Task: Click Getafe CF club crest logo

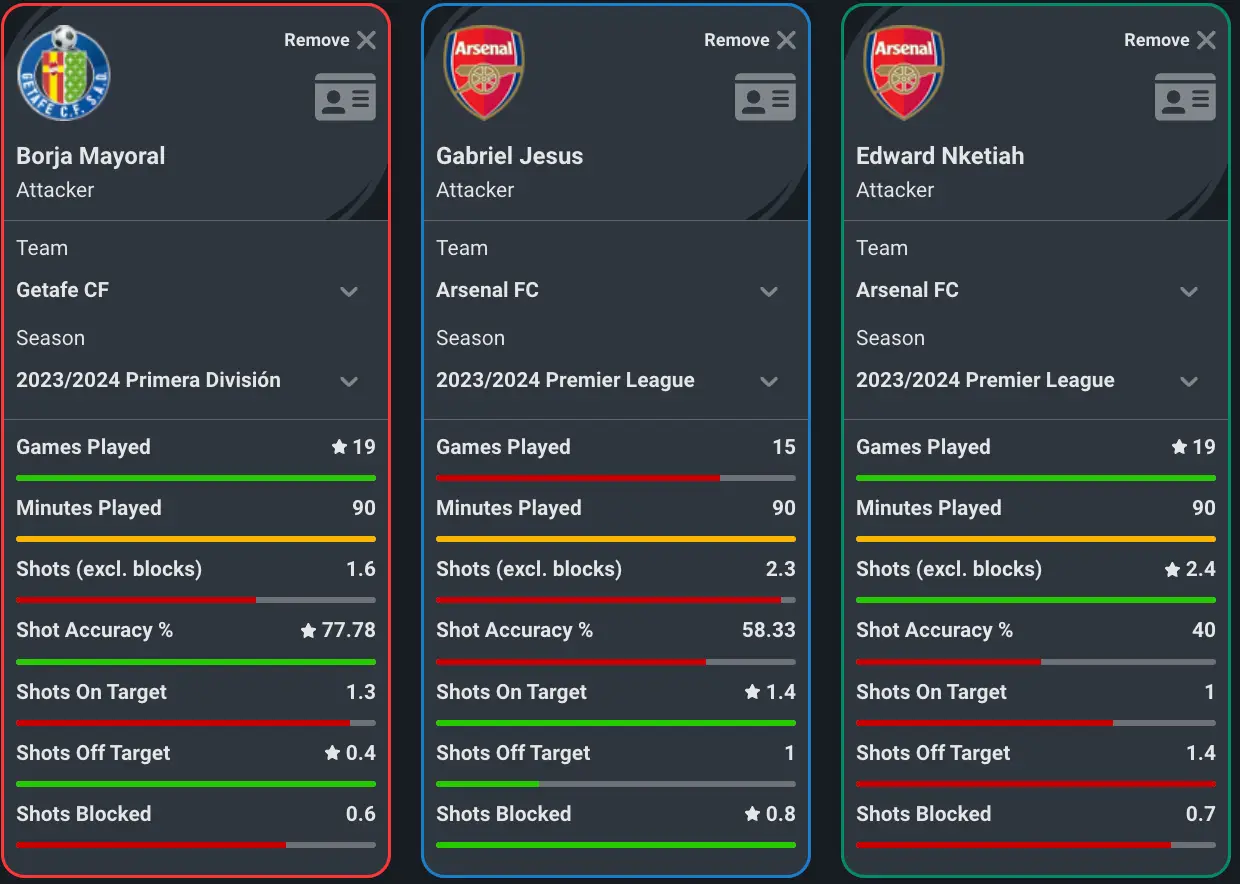Action: coord(64,74)
